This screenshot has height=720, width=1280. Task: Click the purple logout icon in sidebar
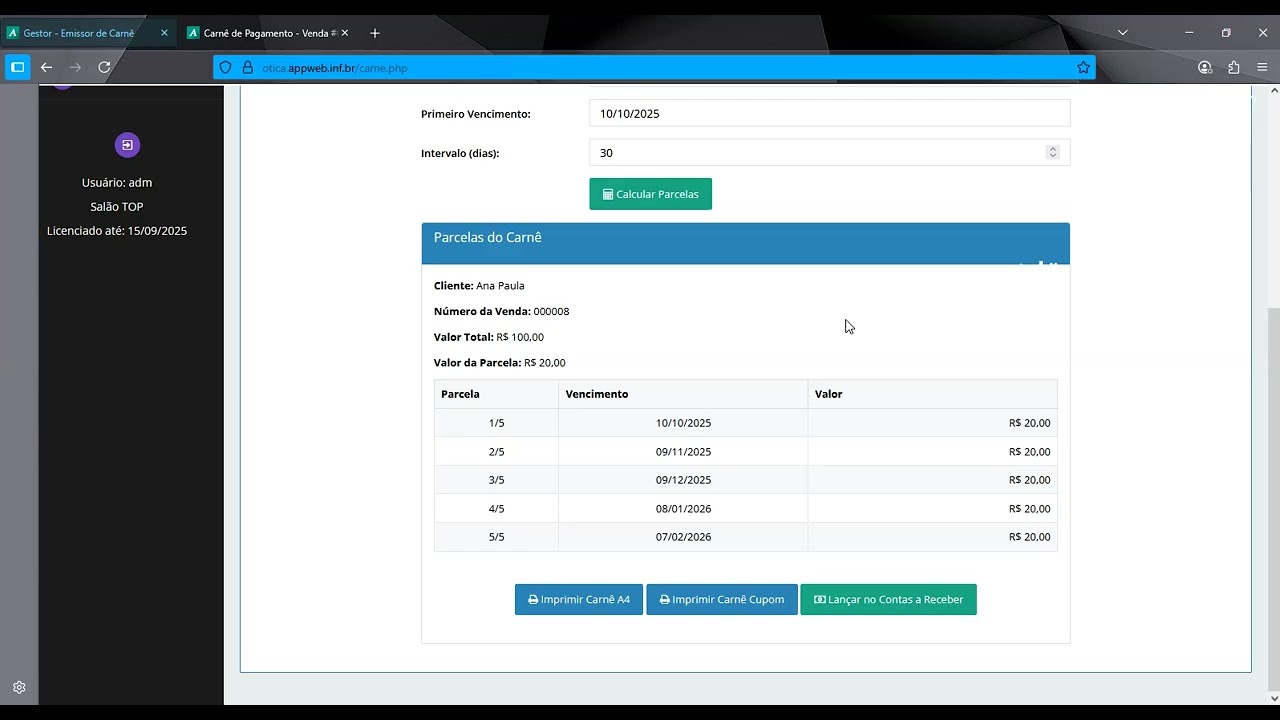pyautogui.click(x=127, y=145)
